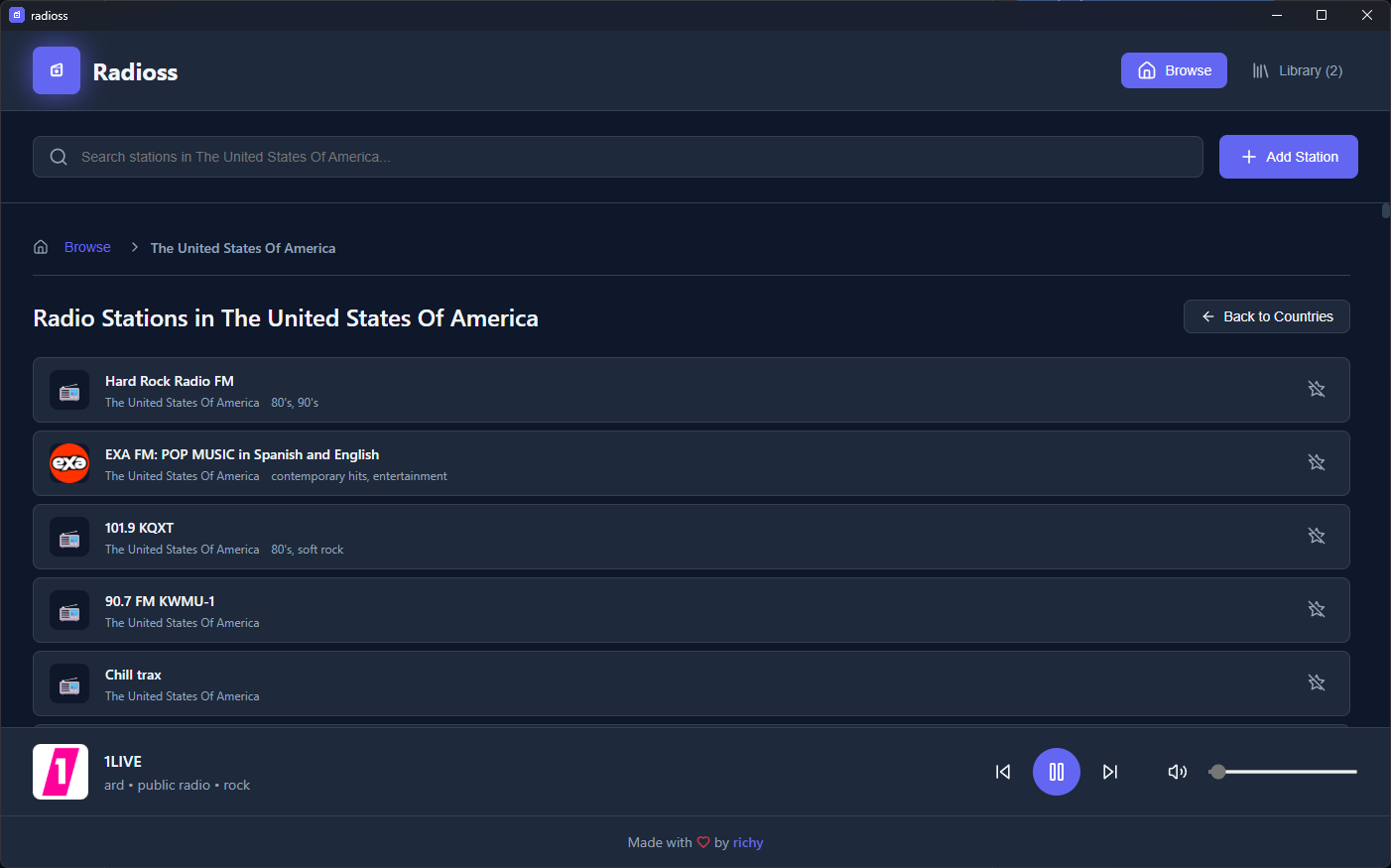
Task: Click the volume slider handle
Action: click(x=1218, y=772)
